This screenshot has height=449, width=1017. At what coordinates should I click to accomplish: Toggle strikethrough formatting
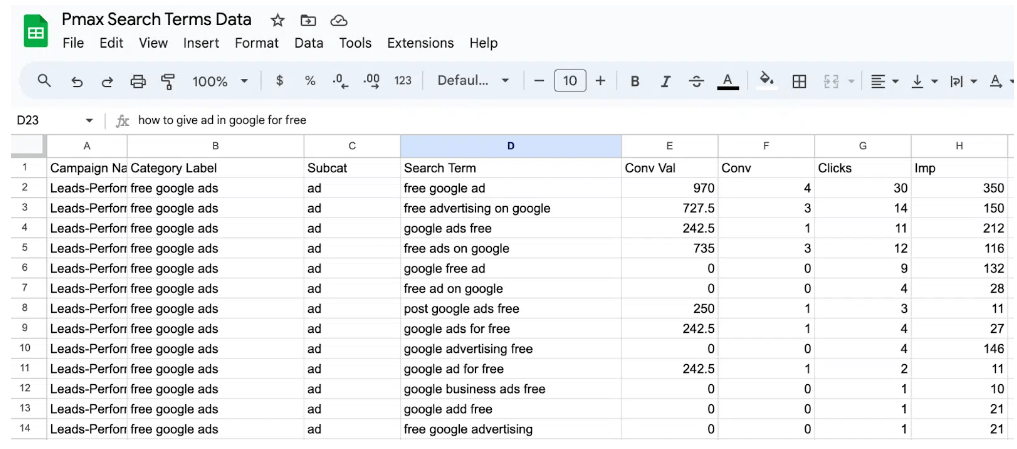[x=697, y=81]
